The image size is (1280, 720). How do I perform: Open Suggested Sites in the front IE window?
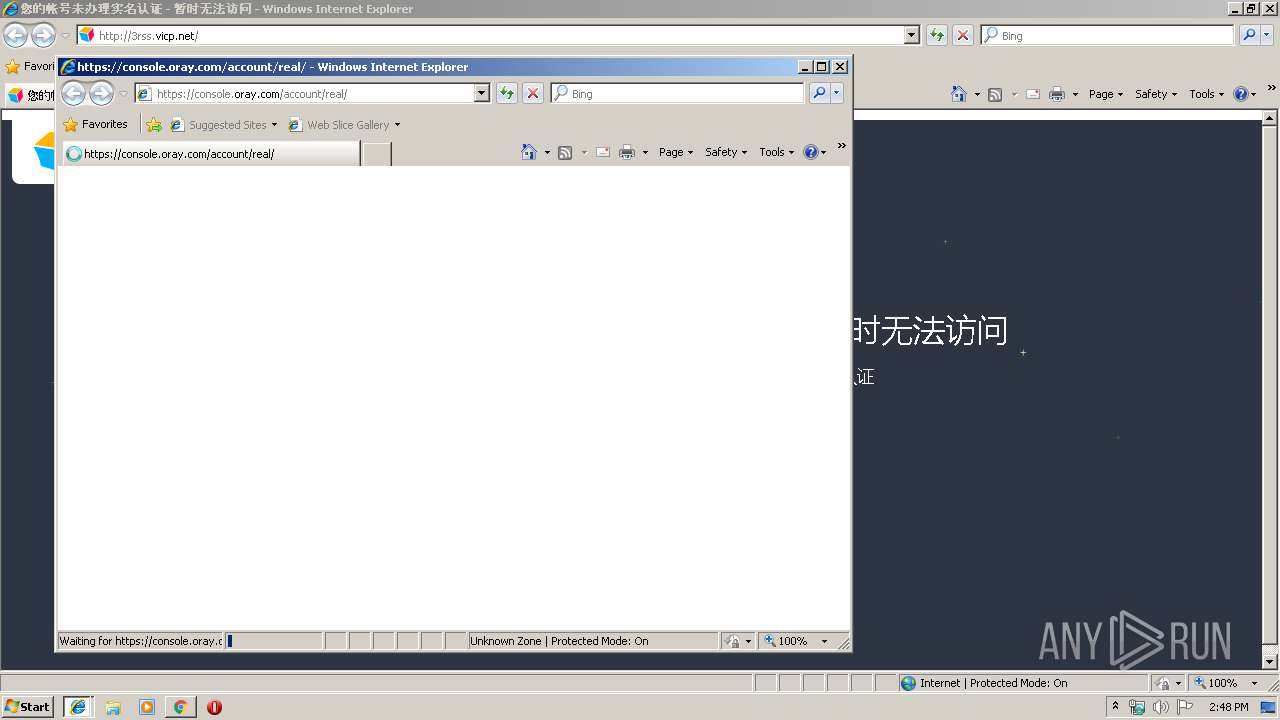(x=223, y=125)
